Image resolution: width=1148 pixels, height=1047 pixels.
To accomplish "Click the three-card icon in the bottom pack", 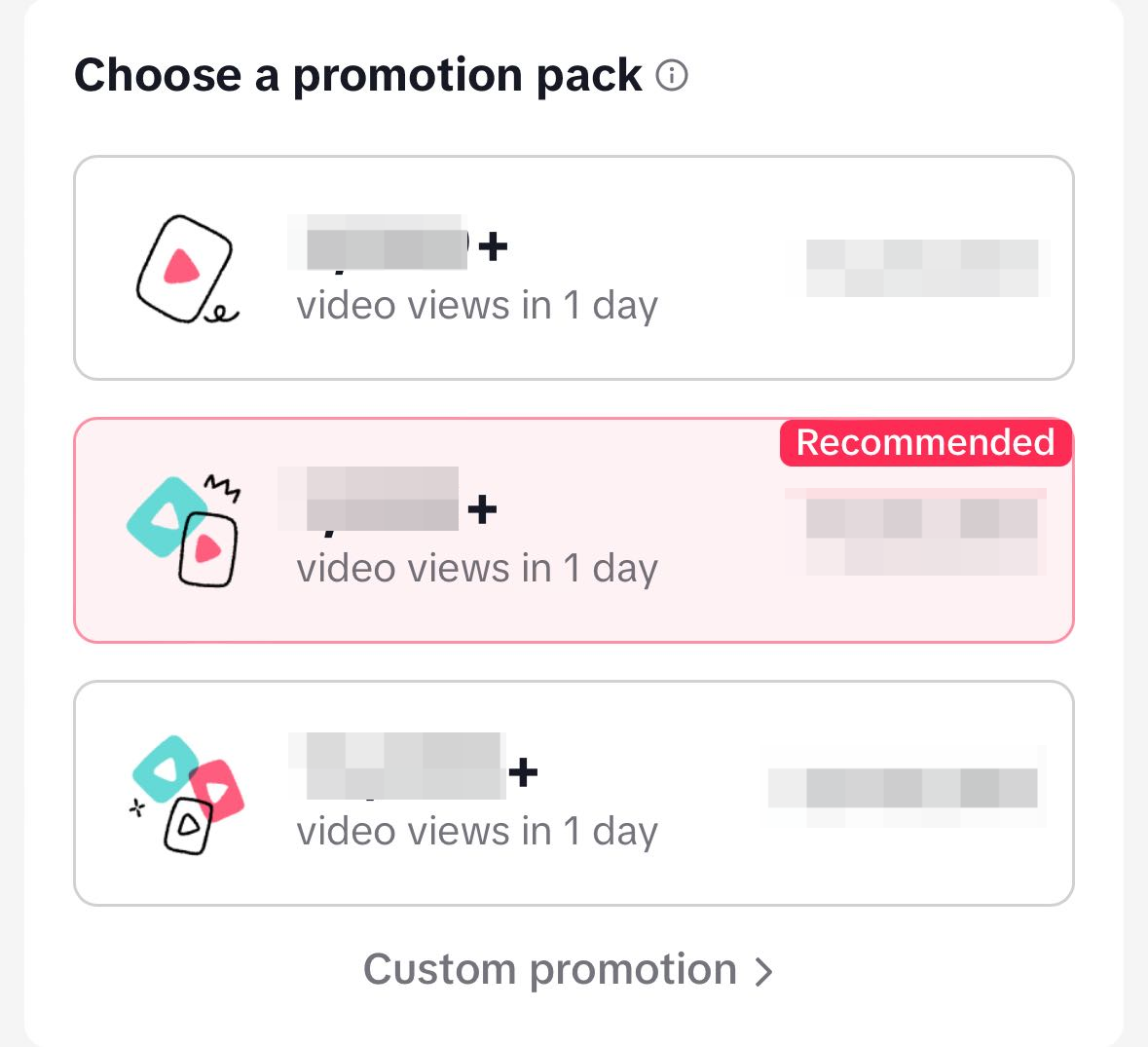I will click(x=188, y=795).
